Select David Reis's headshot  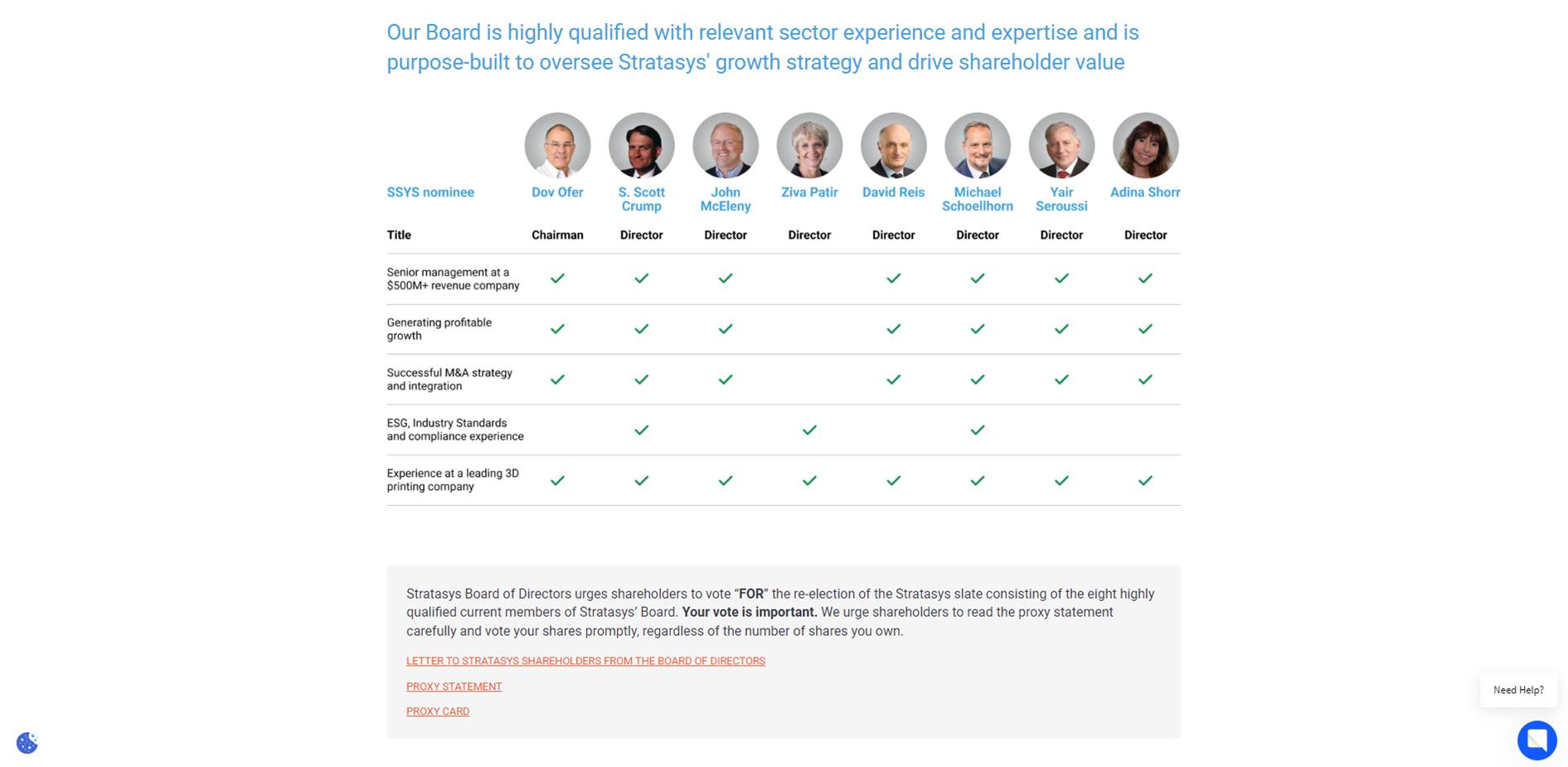click(x=893, y=146)
